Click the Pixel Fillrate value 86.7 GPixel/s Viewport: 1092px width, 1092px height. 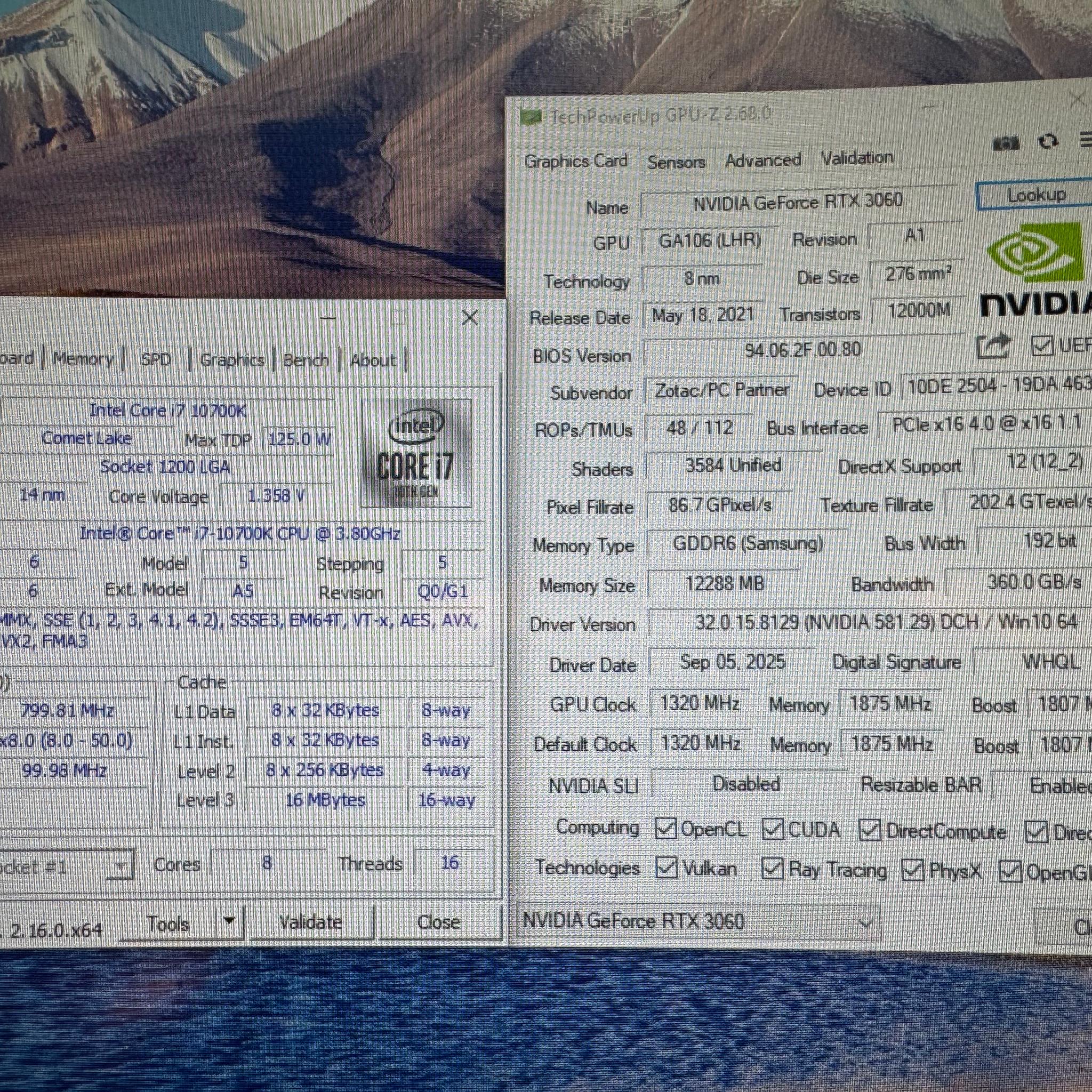719,505
